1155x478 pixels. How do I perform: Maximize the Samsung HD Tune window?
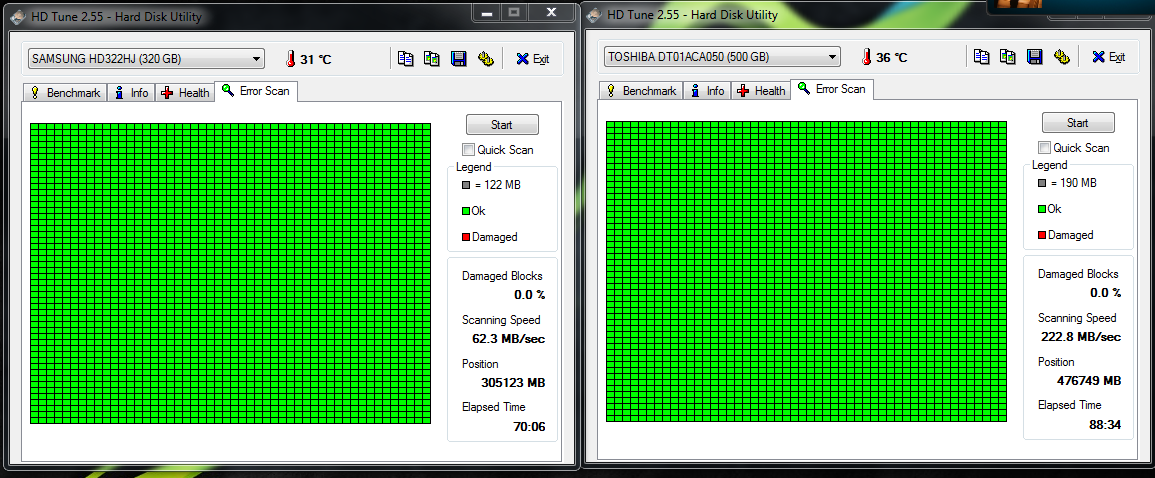(x=515, y=12)
